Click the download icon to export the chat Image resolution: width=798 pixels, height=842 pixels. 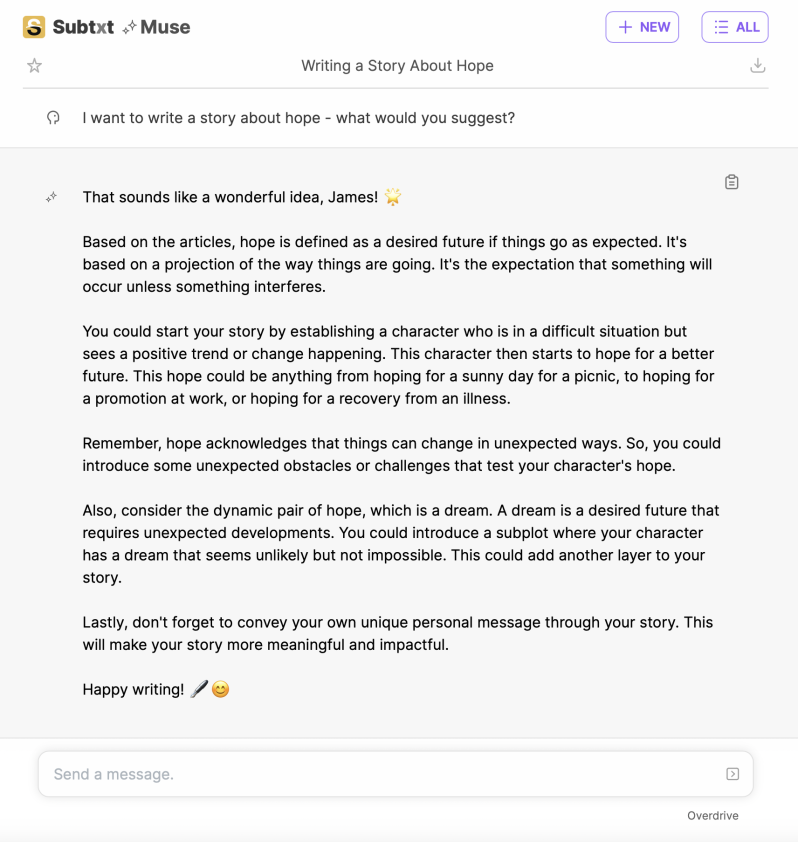coord(760,65)
